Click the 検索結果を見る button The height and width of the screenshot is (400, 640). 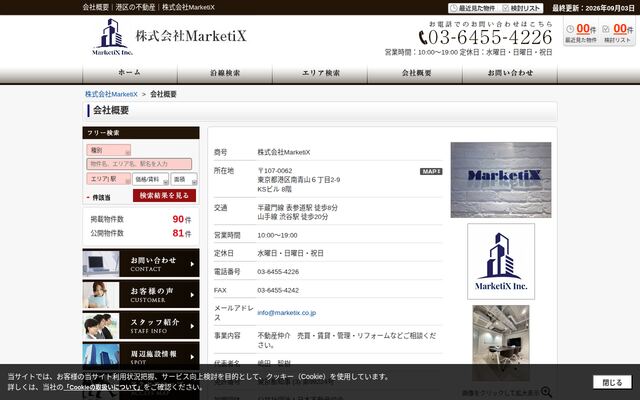tap(164, 196)
